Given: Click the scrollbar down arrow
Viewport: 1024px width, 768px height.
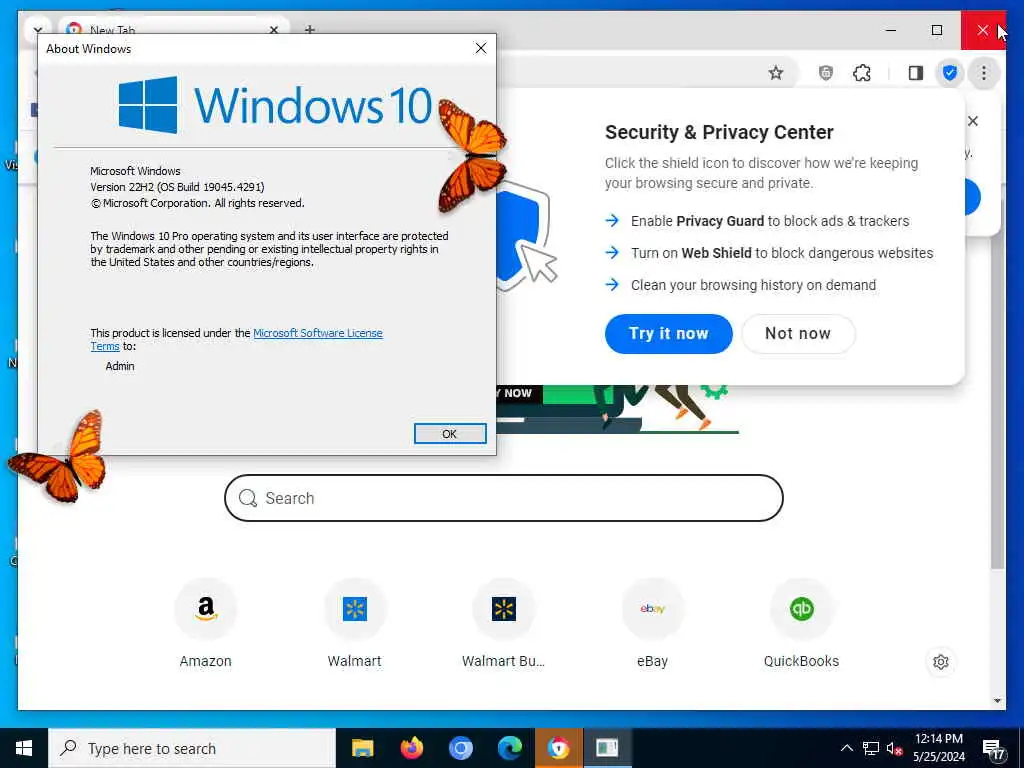Looking at the screenshot, I should click(x=997, y=701).
